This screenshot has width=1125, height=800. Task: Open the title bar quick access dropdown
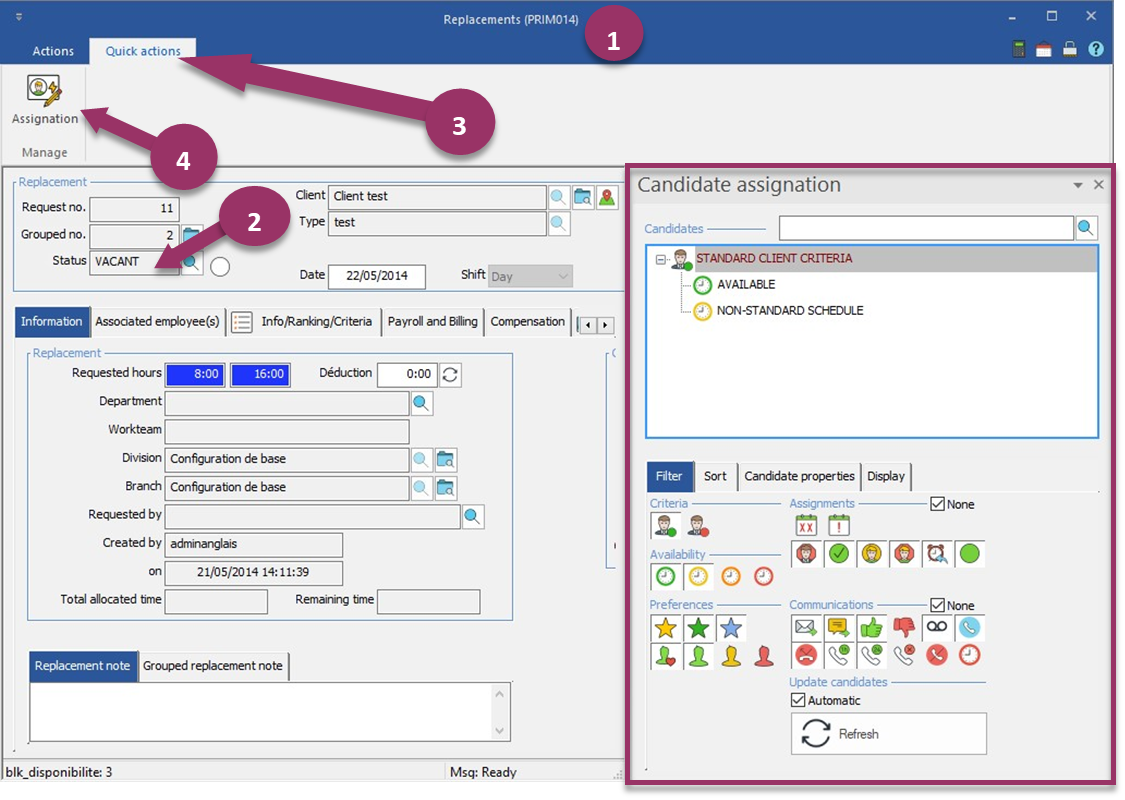[19, 17]
